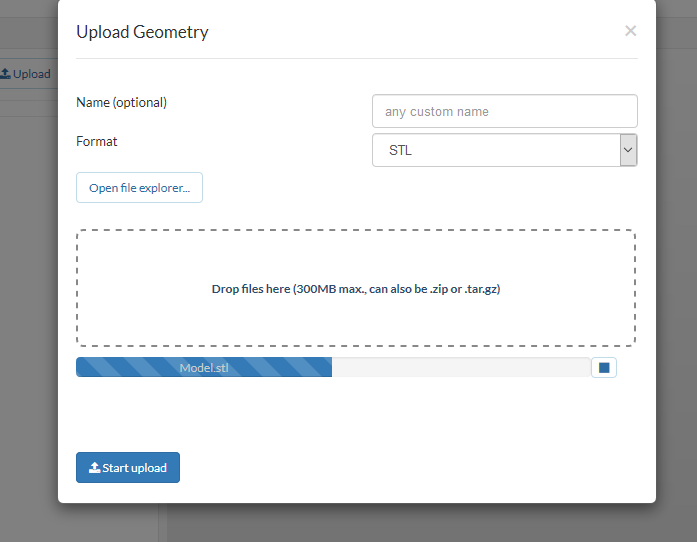Click the 'Drop files here' hint text
This screenshot has height=542, width=697.
(x=355, y=289)
